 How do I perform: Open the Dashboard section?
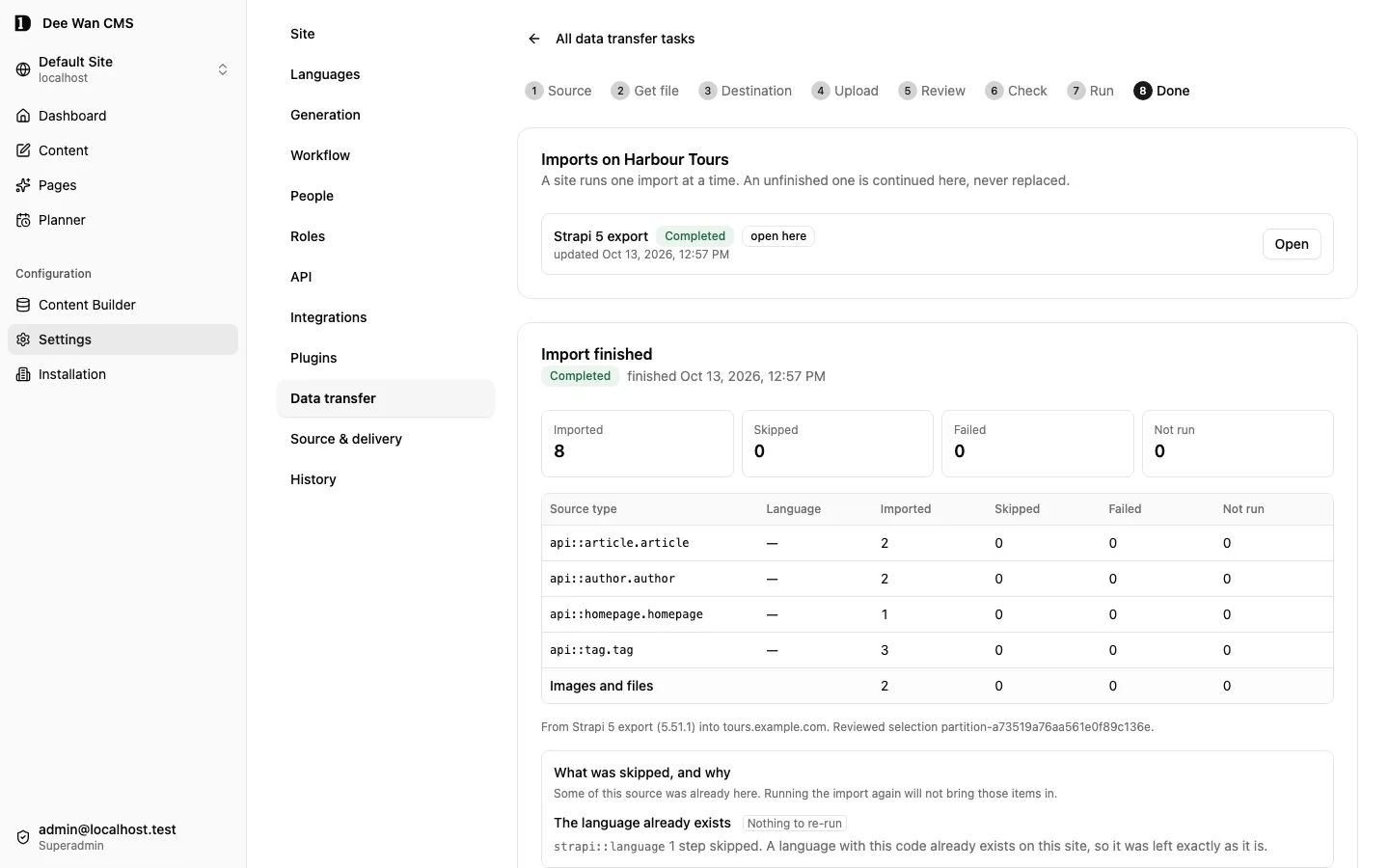123,116
